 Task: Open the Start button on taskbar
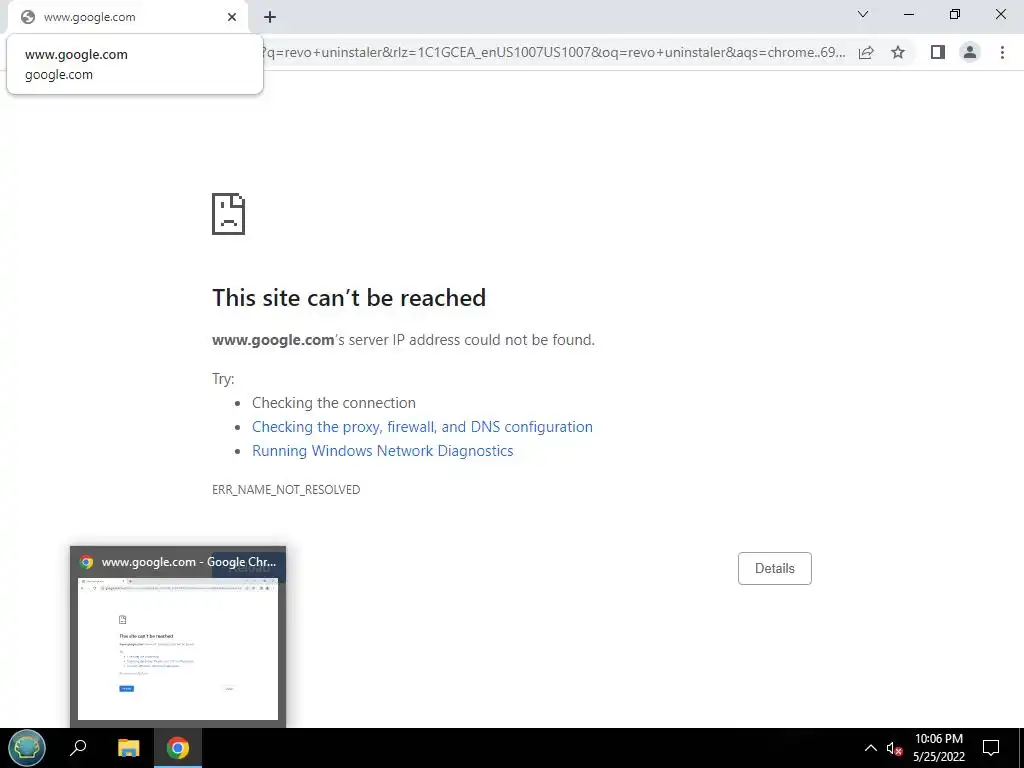[27, 748]
